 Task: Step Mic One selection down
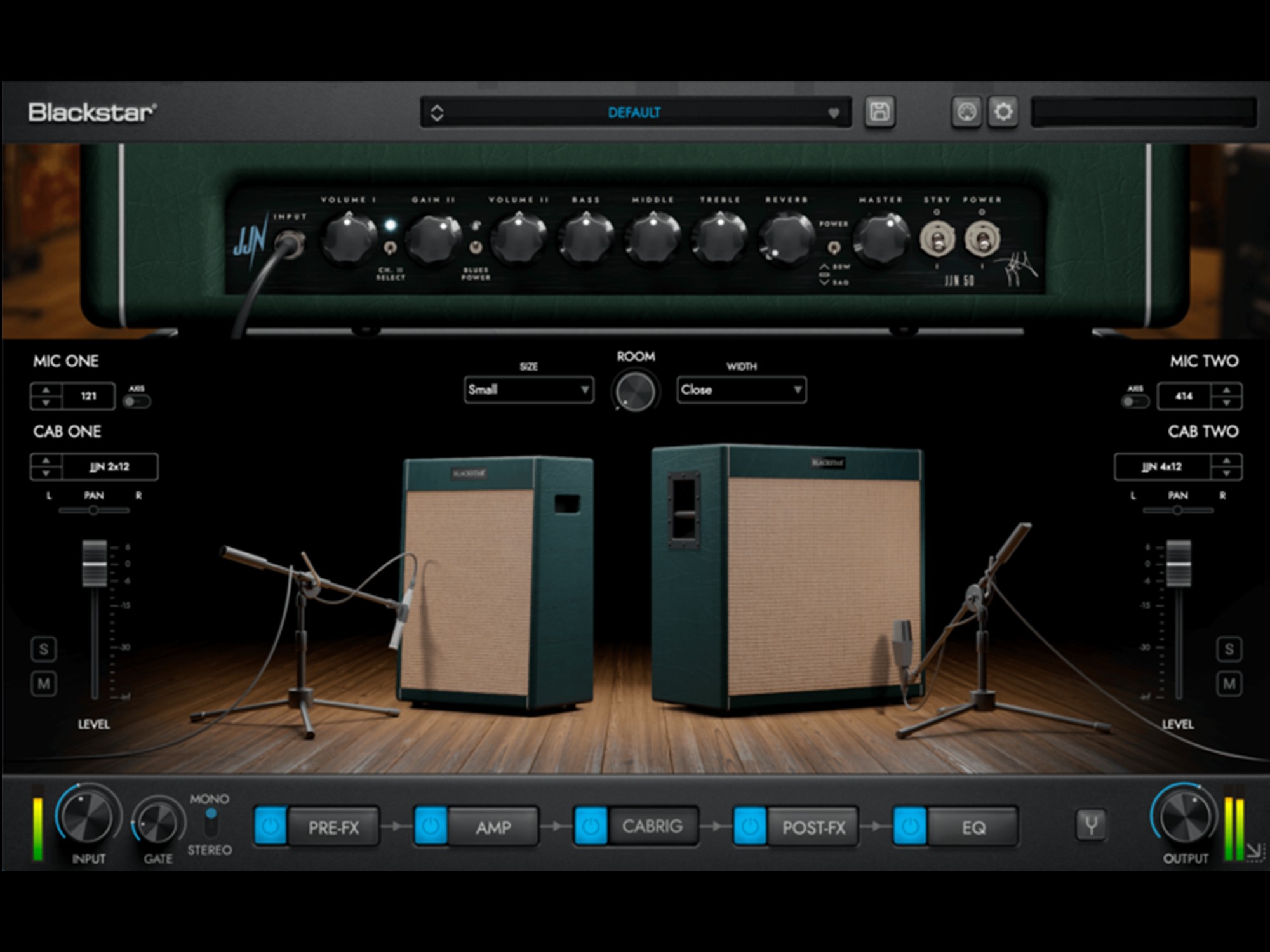point(46,403)
